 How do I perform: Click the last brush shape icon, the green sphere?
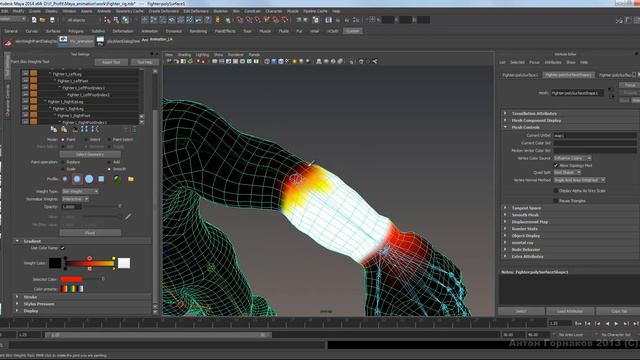pyautogui.click(x=117, y=179)
